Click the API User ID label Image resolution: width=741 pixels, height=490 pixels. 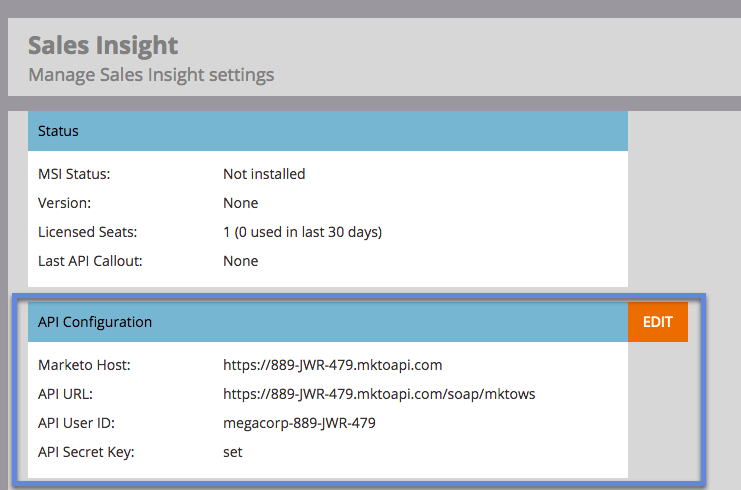coord(77,423)
